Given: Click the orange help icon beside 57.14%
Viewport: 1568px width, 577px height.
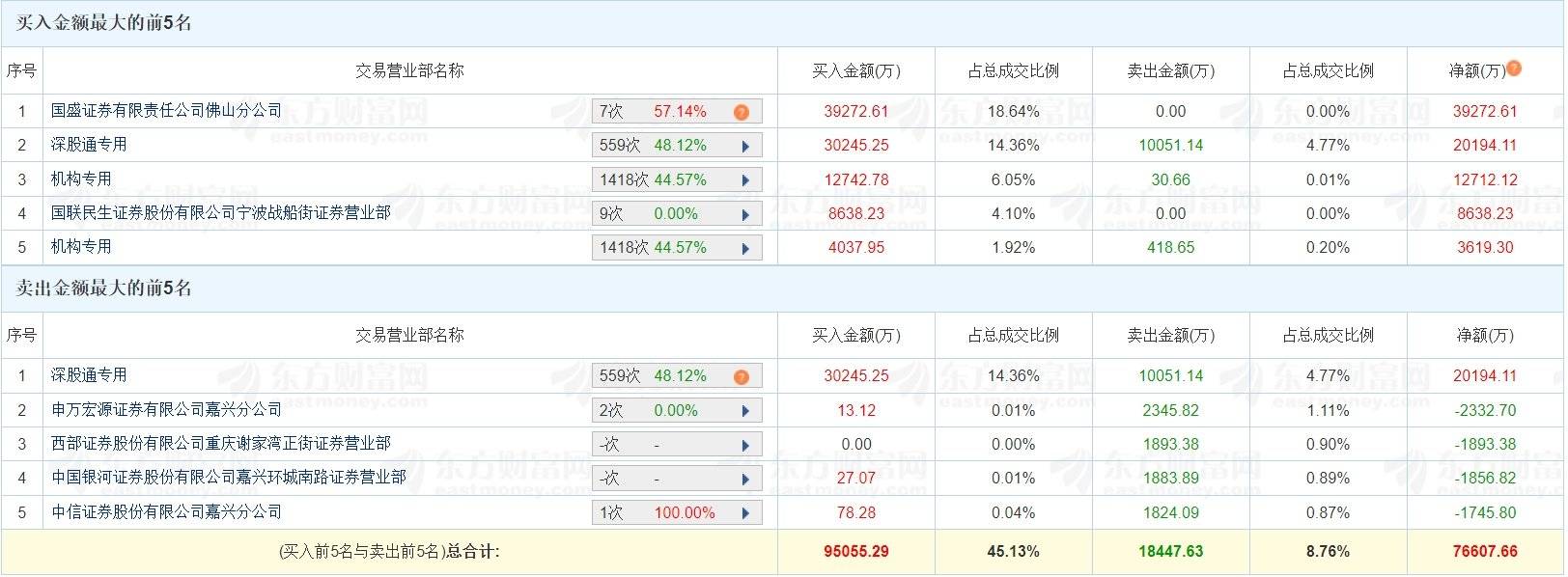Looking at the screenshot, I should point(741,111).
